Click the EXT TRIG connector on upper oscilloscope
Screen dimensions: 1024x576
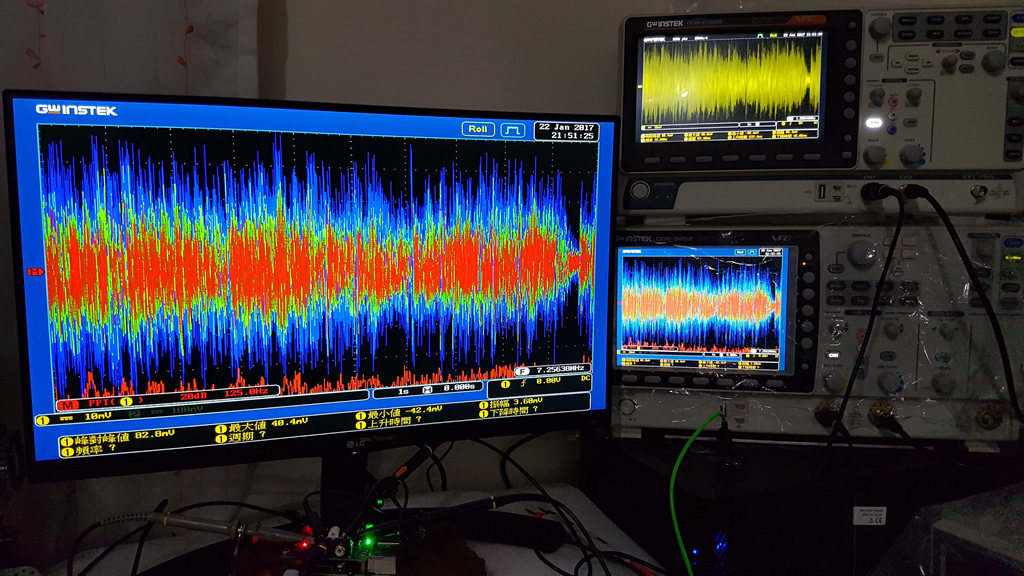[x=979, y=192]
